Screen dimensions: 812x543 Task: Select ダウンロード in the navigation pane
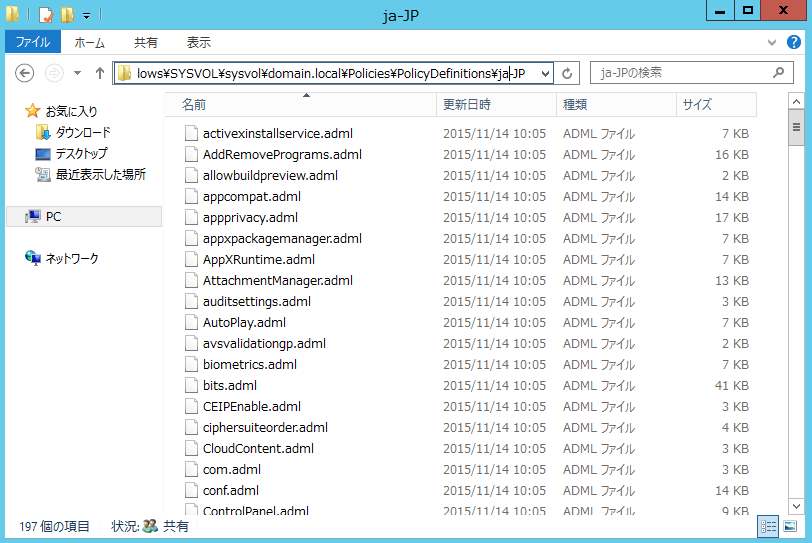click(x=82, y=132)
